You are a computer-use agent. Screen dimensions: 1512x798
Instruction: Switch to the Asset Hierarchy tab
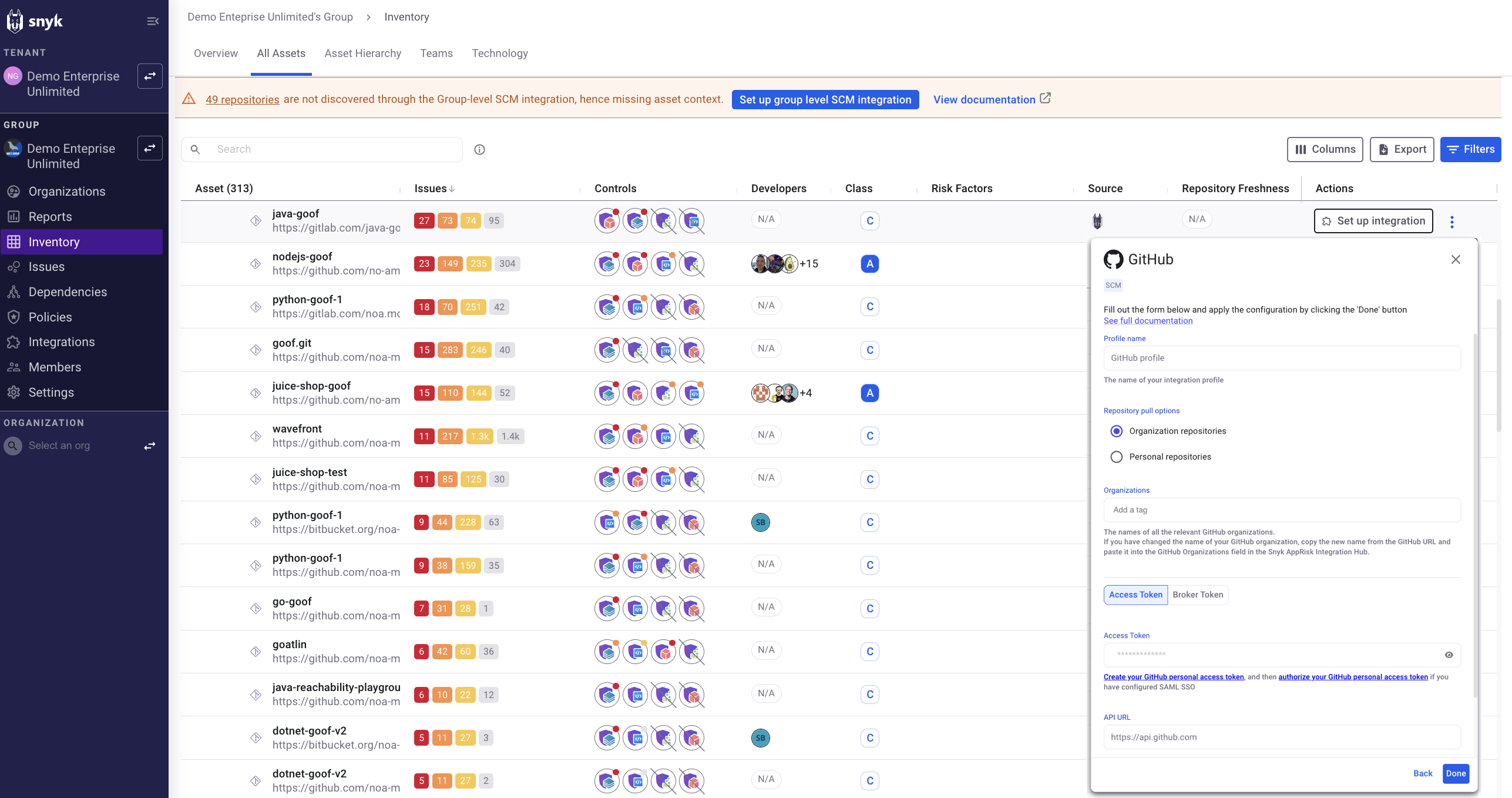362,53
